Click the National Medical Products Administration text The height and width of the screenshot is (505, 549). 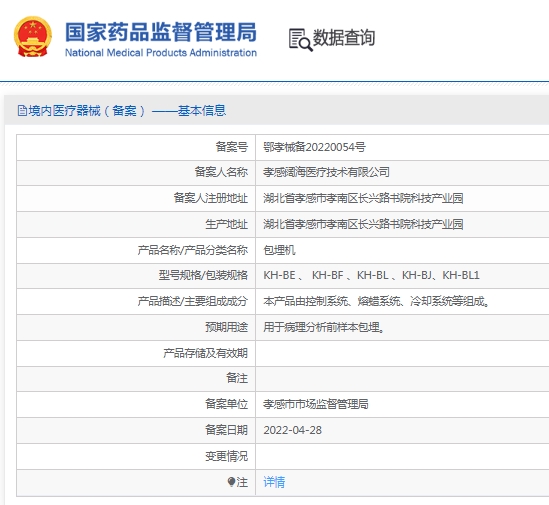click(x=161, y=53)
